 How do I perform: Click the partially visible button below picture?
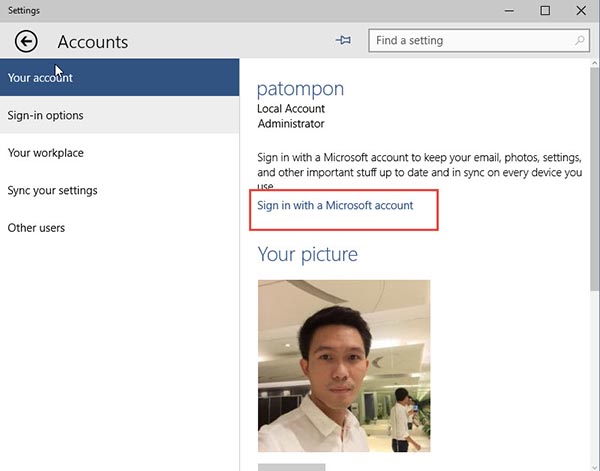pyautogui.click(x=292, y=467)
